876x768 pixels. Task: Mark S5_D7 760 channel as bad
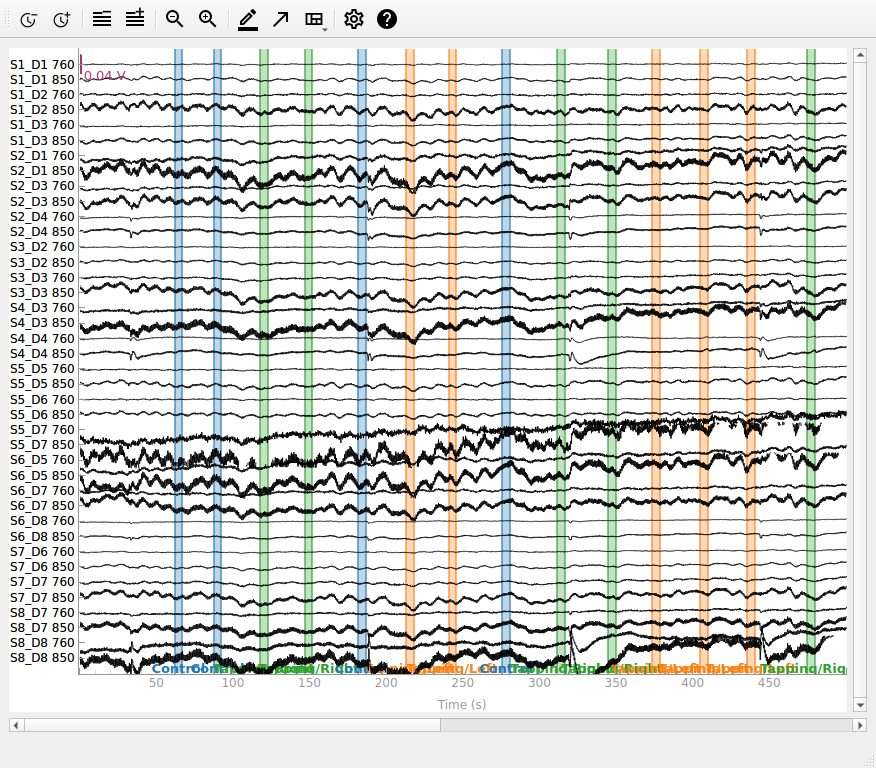click(x=42, y=430)
